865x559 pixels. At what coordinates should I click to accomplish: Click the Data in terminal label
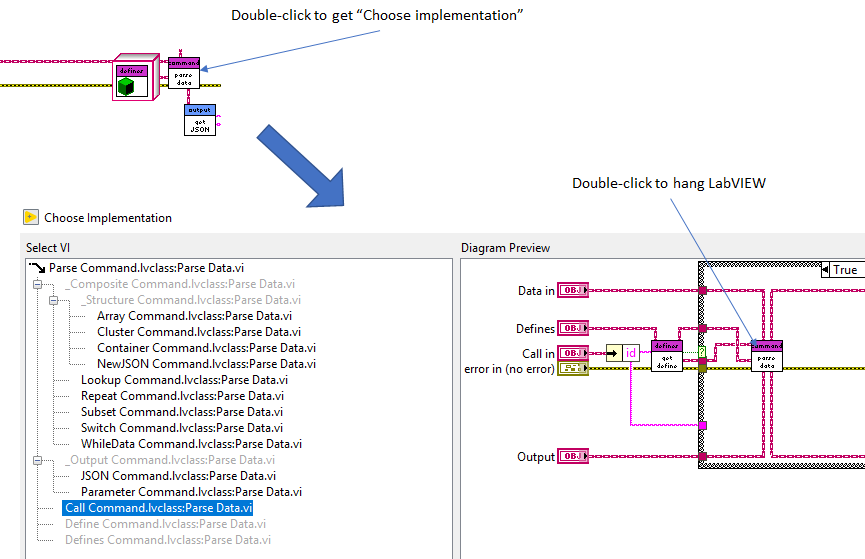pyautogui.click(x=536, y=291)
